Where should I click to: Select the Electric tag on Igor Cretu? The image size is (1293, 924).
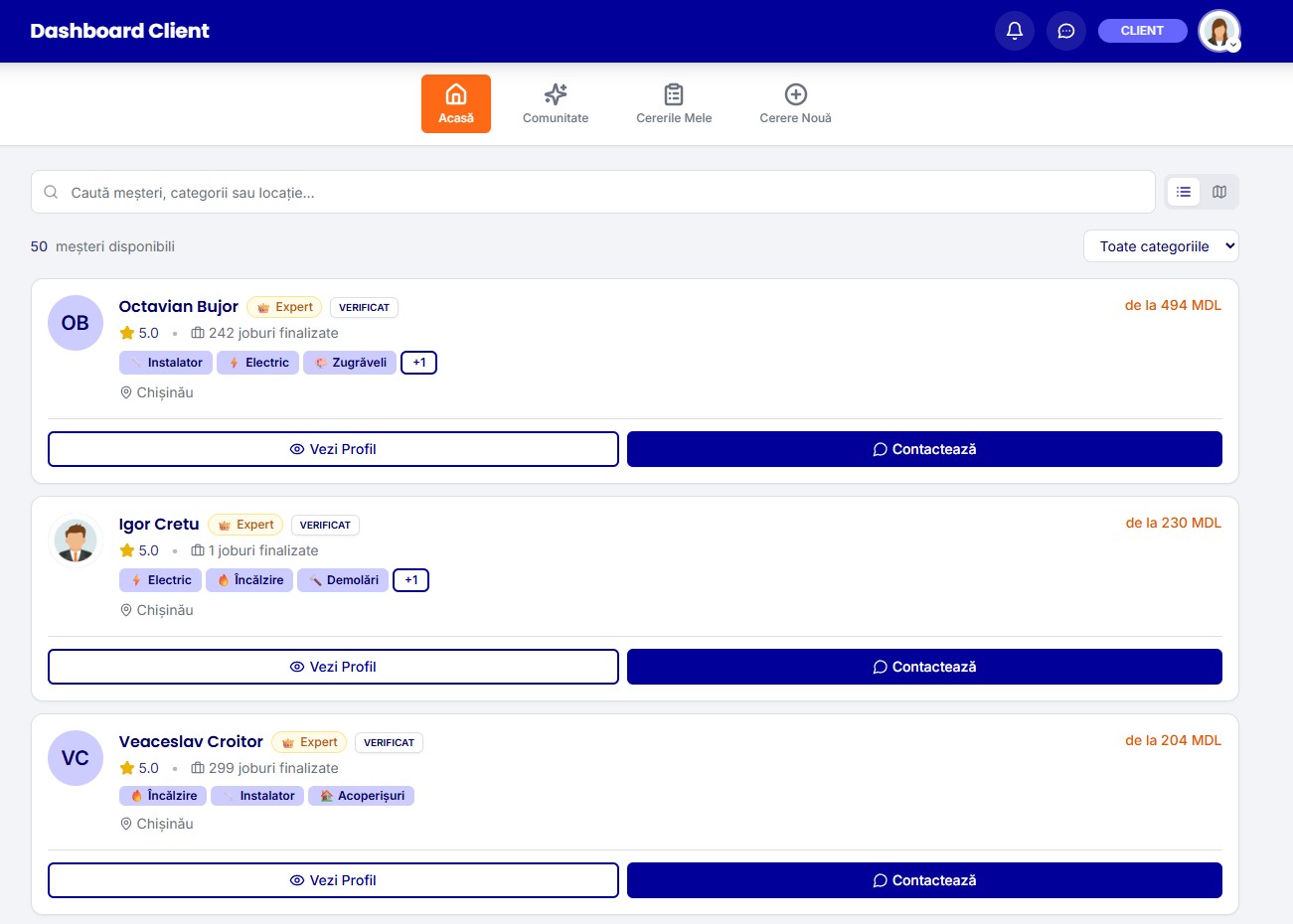160,580
